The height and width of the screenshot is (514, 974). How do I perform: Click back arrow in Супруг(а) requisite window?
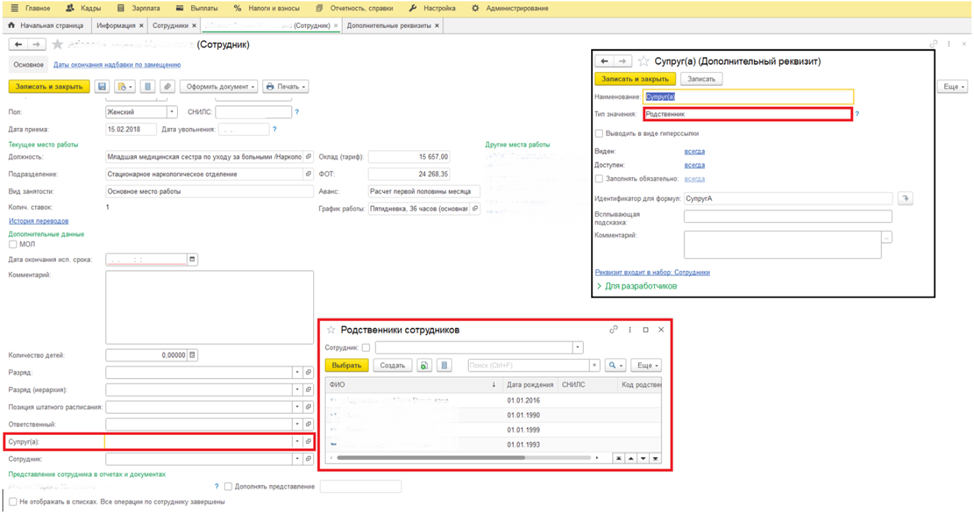[604, 61]
